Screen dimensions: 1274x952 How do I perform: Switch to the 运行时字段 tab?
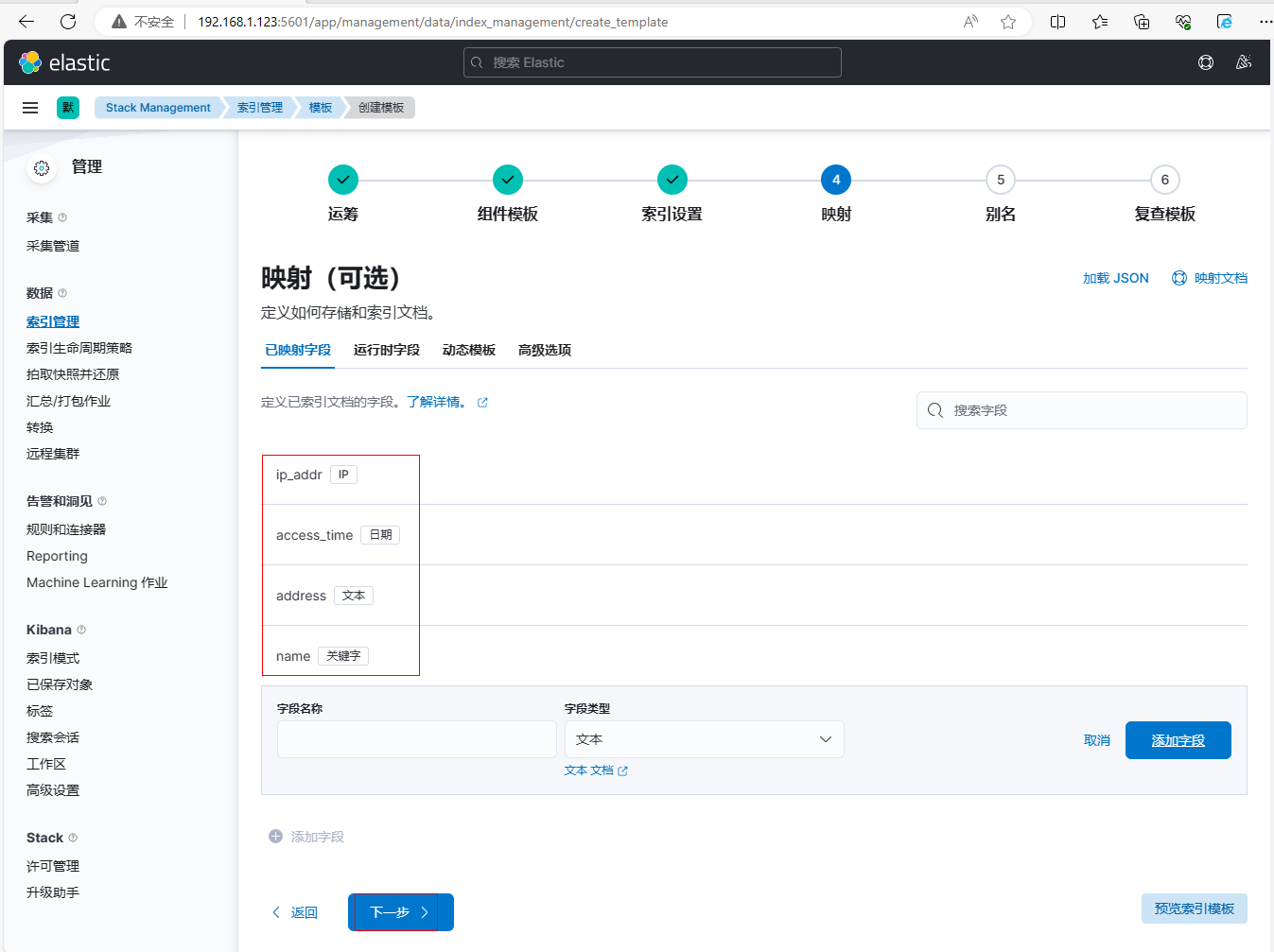point(386,350)
